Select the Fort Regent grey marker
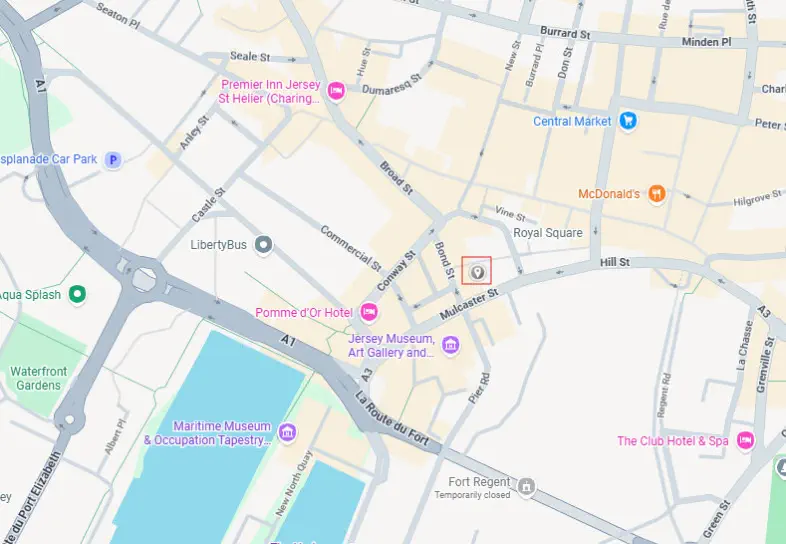Viewport: 786px width, 544px height. [526, 486]
